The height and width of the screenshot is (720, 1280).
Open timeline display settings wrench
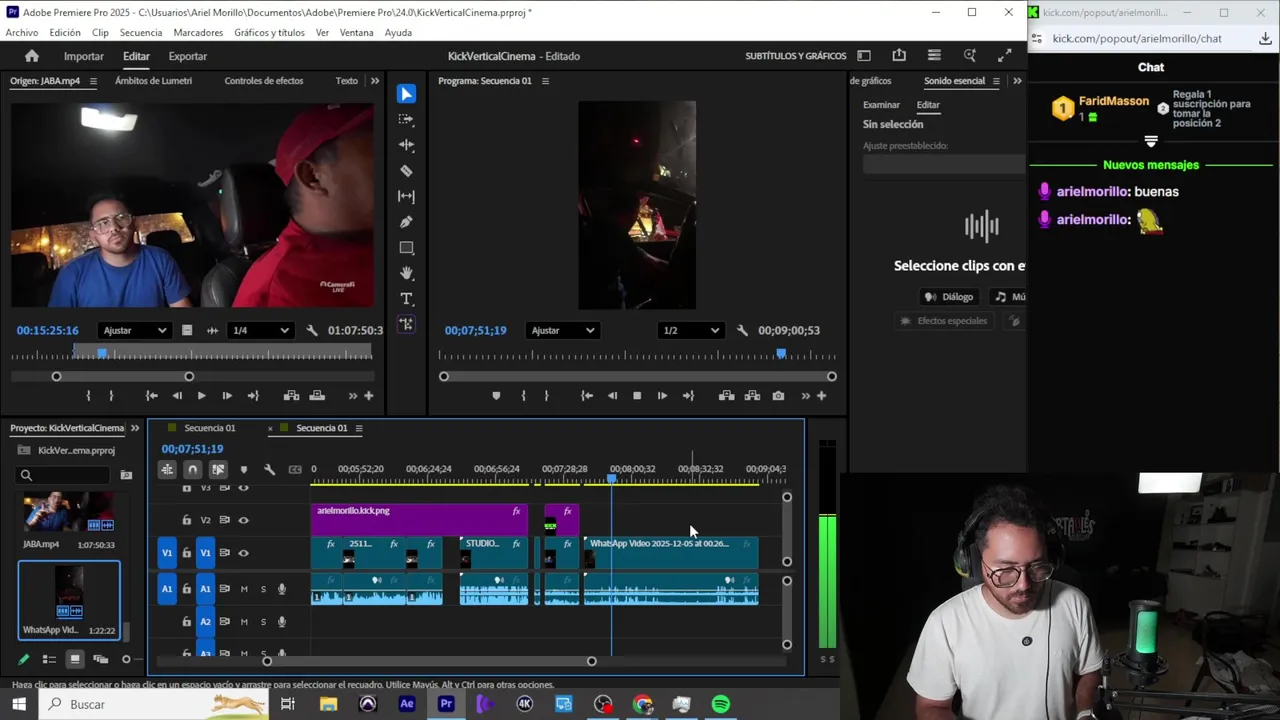[269, 469]
